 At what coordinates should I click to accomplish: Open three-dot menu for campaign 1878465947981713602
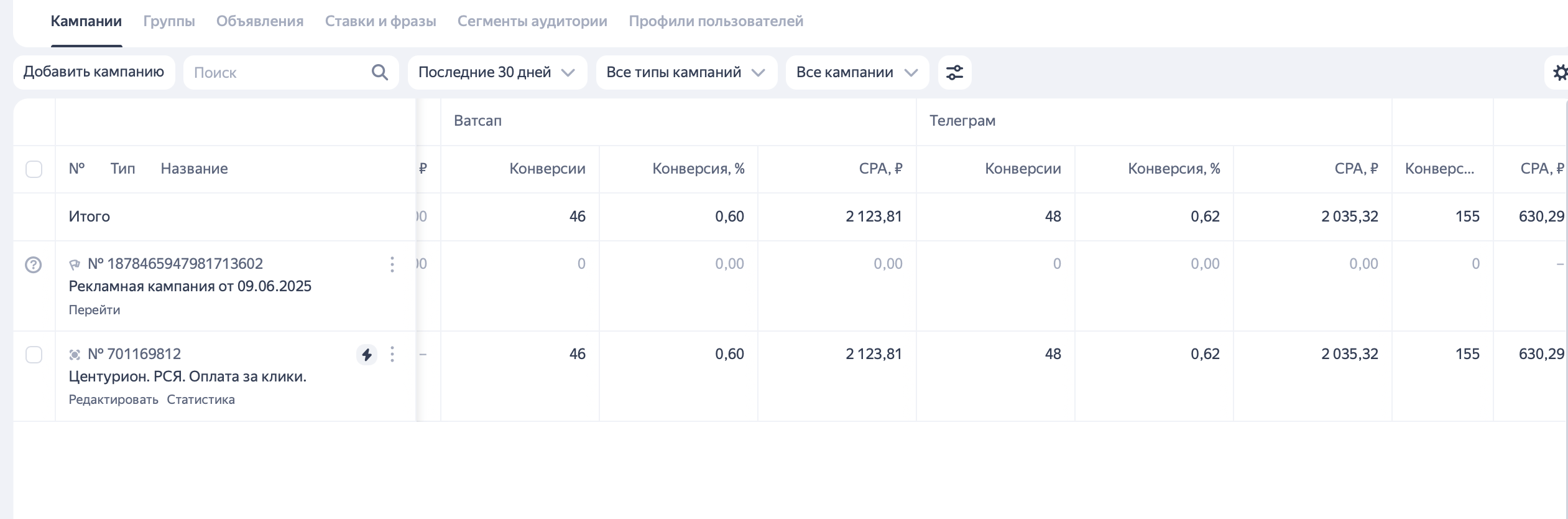(x=392, y=264)
